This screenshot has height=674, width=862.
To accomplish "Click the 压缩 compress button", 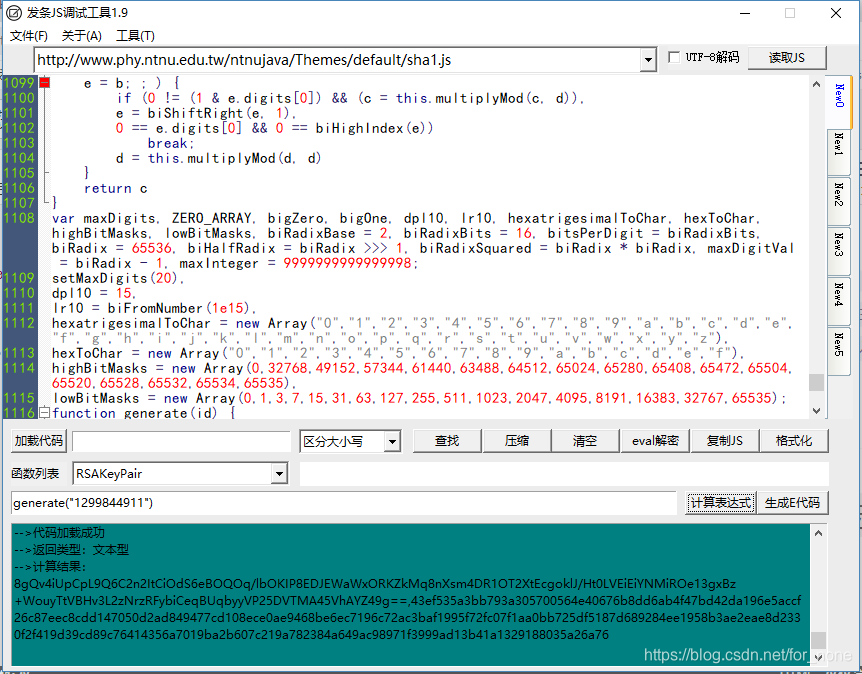I will pos(517,441).
